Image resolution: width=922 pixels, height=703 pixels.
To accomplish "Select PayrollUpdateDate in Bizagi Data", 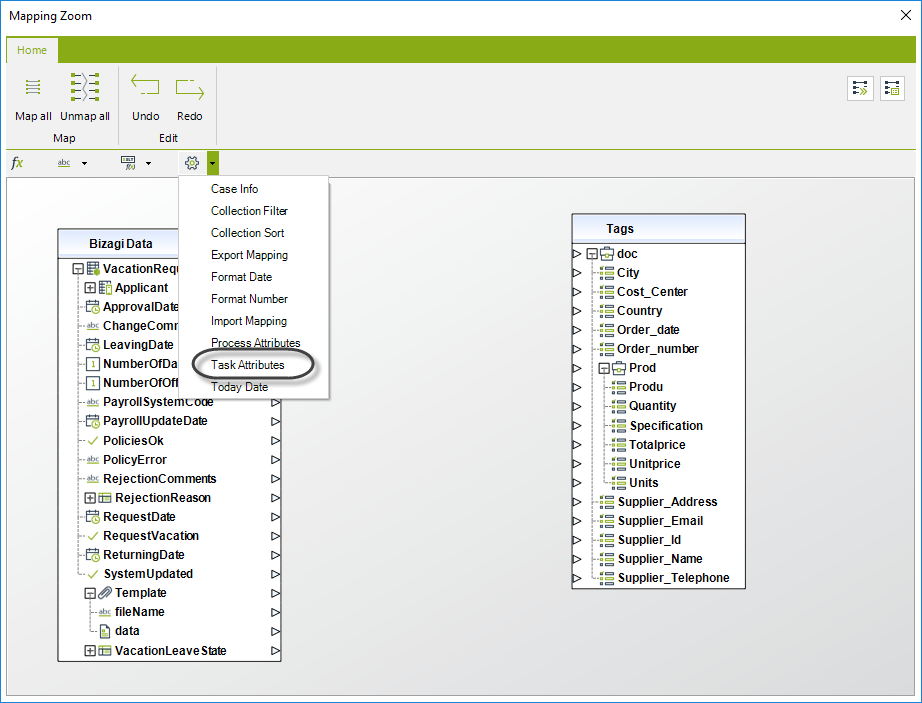I will 155,421.
